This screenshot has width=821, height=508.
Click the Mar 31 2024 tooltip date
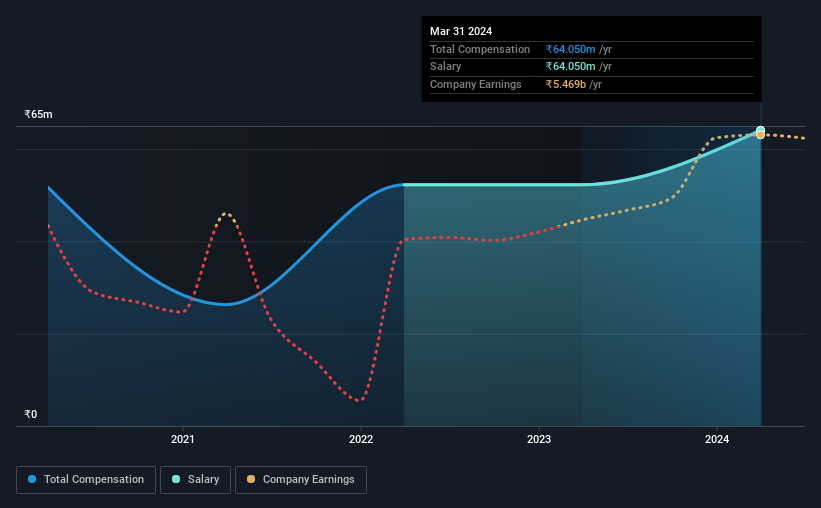[x=461, y=31]
